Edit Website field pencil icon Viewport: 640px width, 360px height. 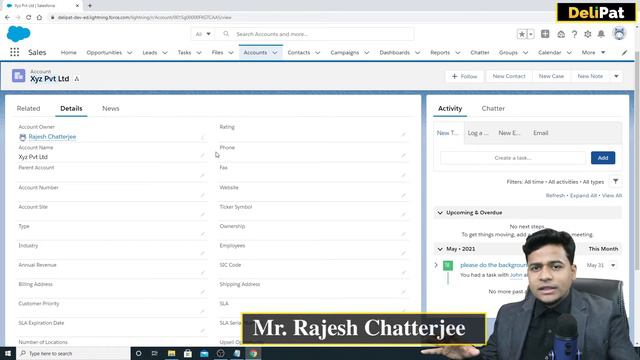tap(403, 195)
